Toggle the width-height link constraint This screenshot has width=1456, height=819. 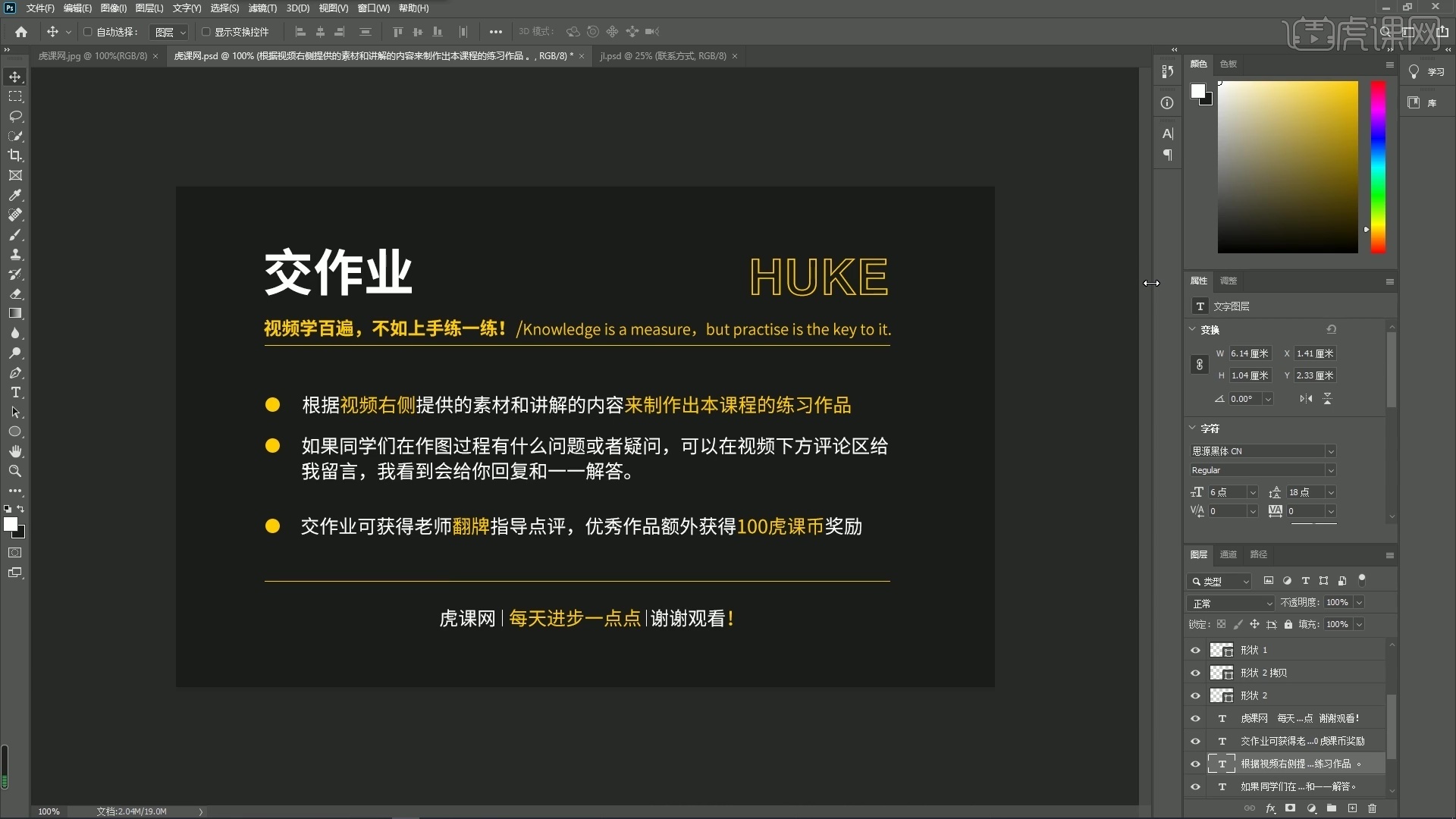tap(1199, 365)
